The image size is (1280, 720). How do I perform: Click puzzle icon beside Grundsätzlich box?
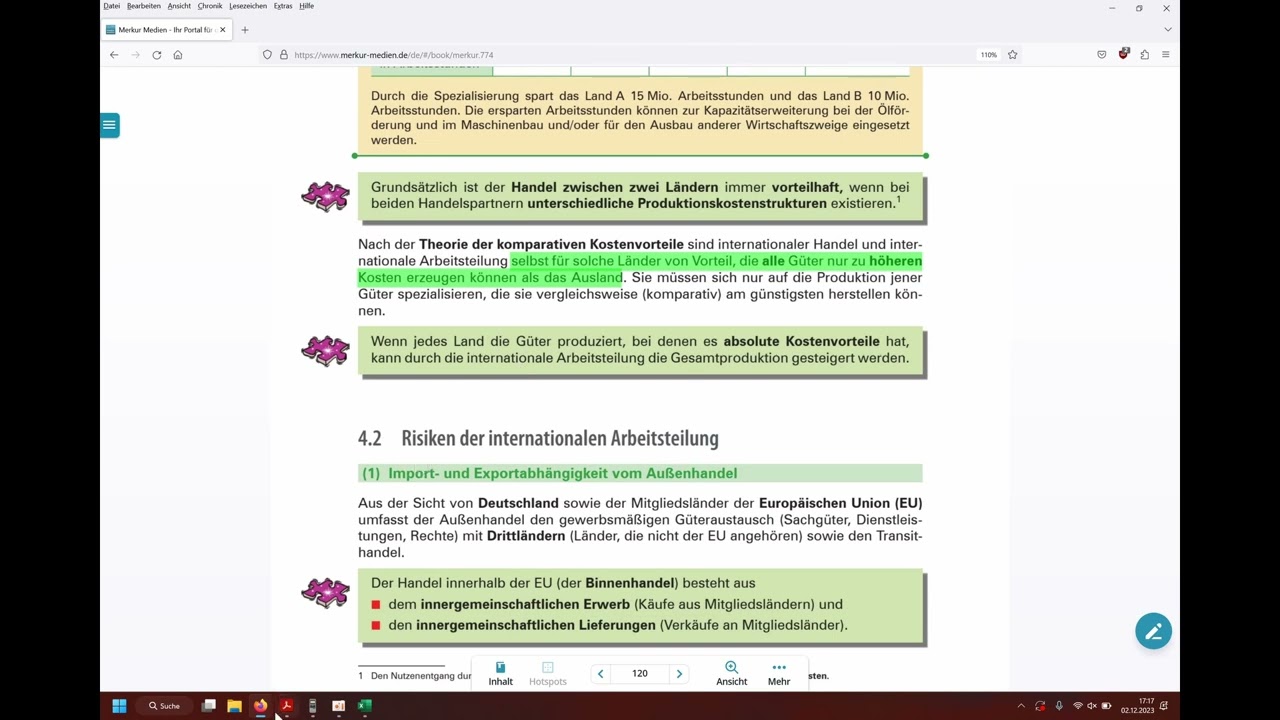326,196
